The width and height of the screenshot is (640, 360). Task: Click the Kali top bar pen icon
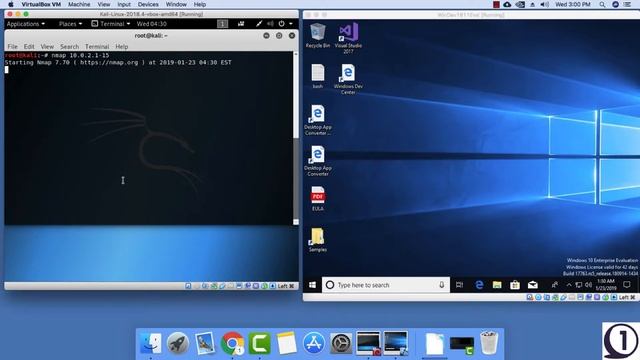259,24
